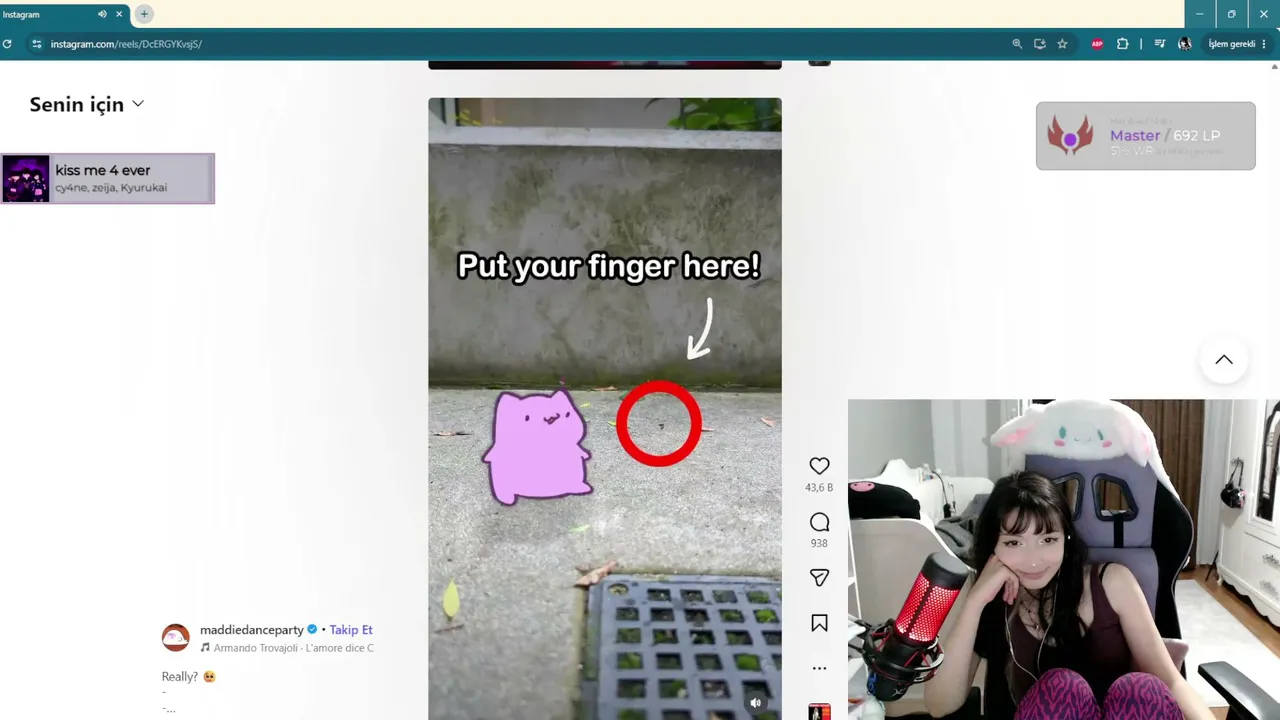Open comments on the reel
This screenshot has height=720, width=1280.
pyautogui.click(x=819, y=522)
